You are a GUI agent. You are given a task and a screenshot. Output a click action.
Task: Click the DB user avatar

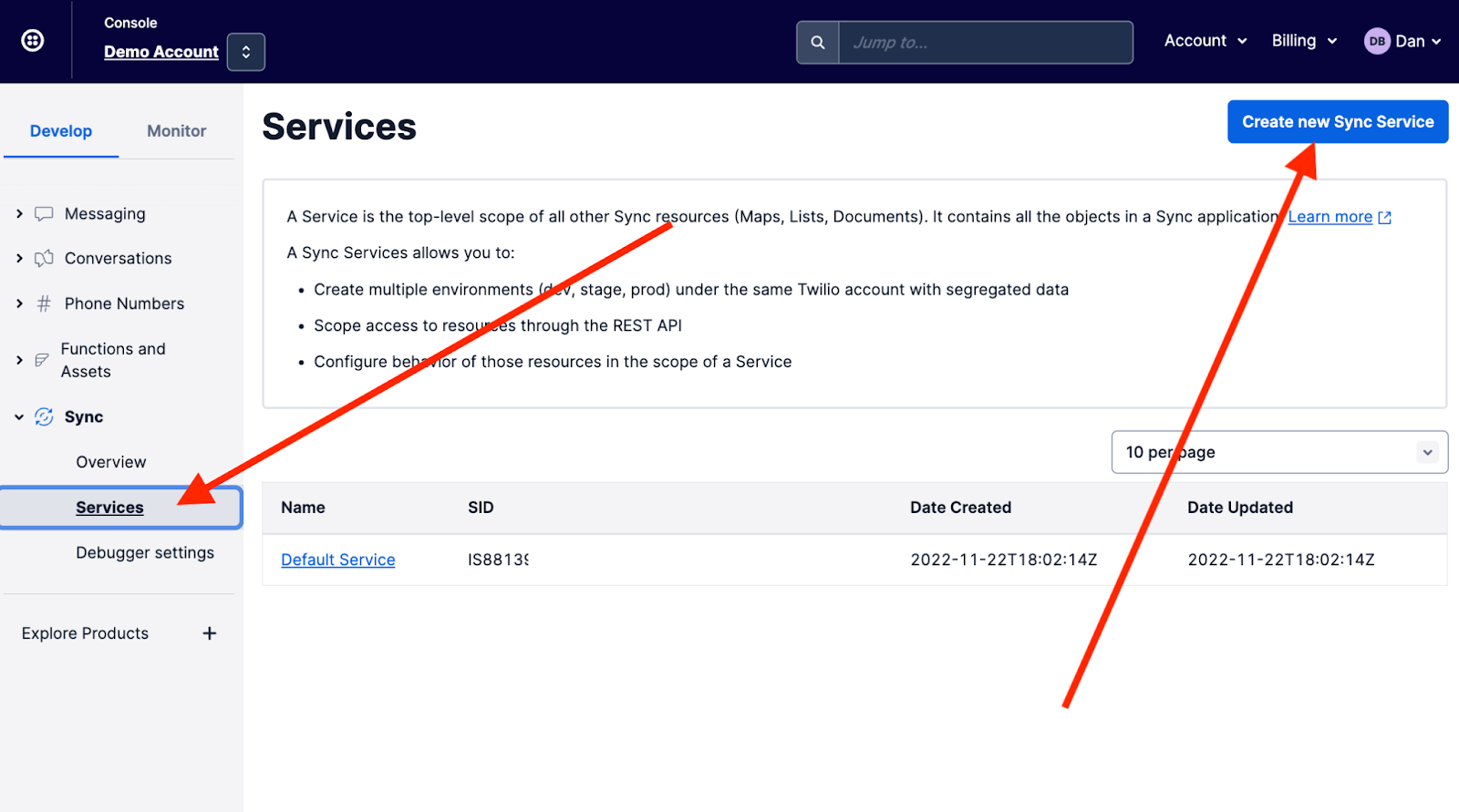point(1377,41)
